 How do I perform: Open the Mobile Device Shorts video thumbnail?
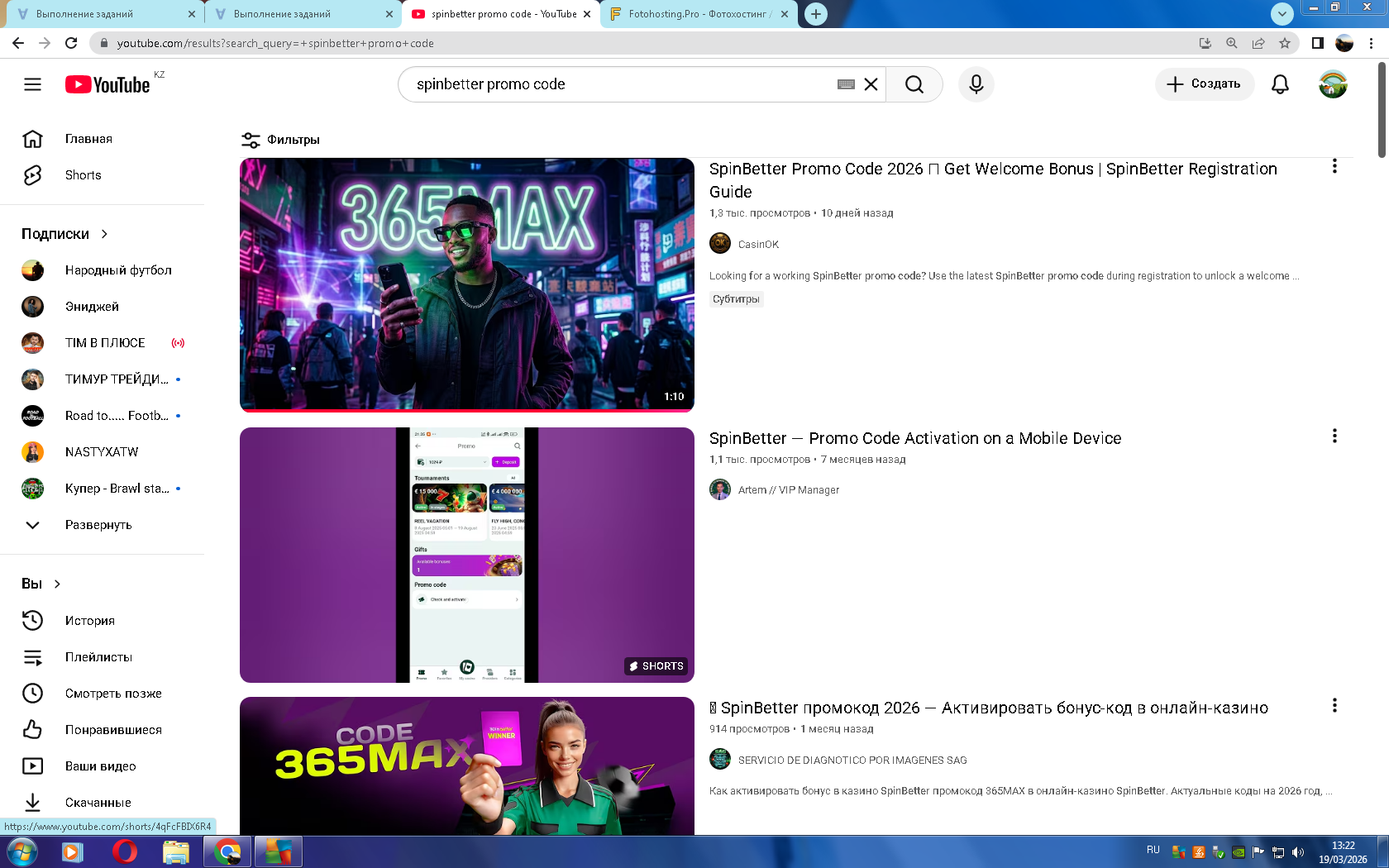point(466,555)
